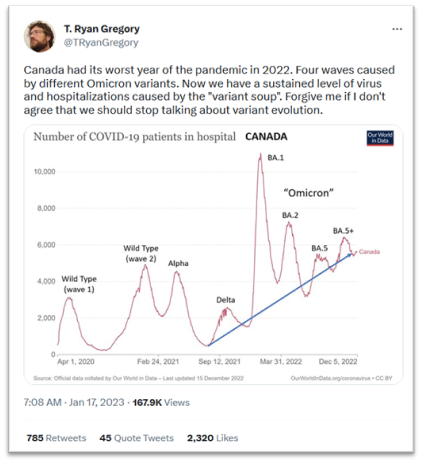Click the BA.2 wave label
Screen dimensions: 422x463
click(x=290, y=215)
